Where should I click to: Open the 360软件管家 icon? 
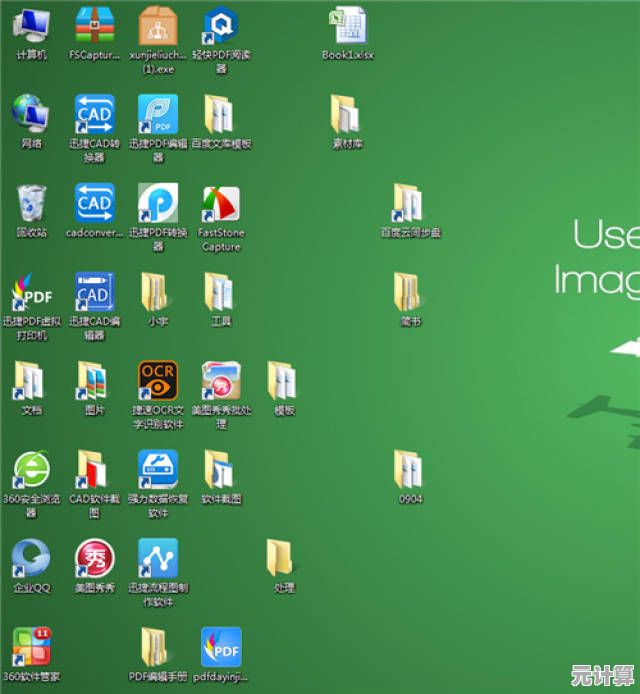[31, 648]
